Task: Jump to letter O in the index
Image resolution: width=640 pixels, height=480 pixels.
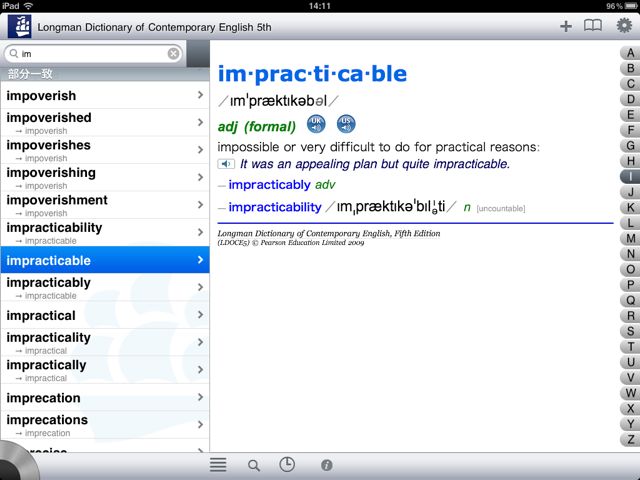Action: pos(630,270)
